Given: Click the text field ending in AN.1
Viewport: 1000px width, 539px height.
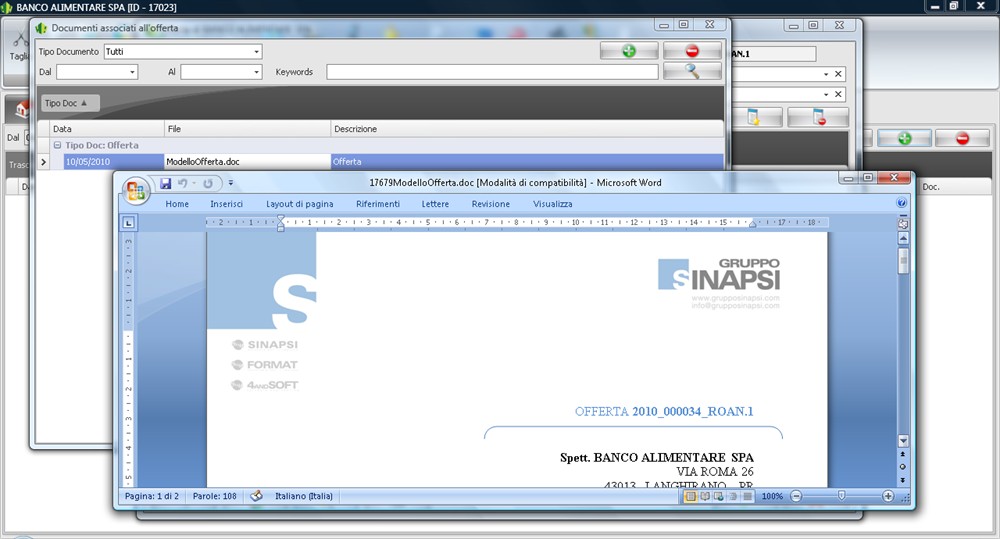Looking at the screenshot, I should (x=773, y=54).
